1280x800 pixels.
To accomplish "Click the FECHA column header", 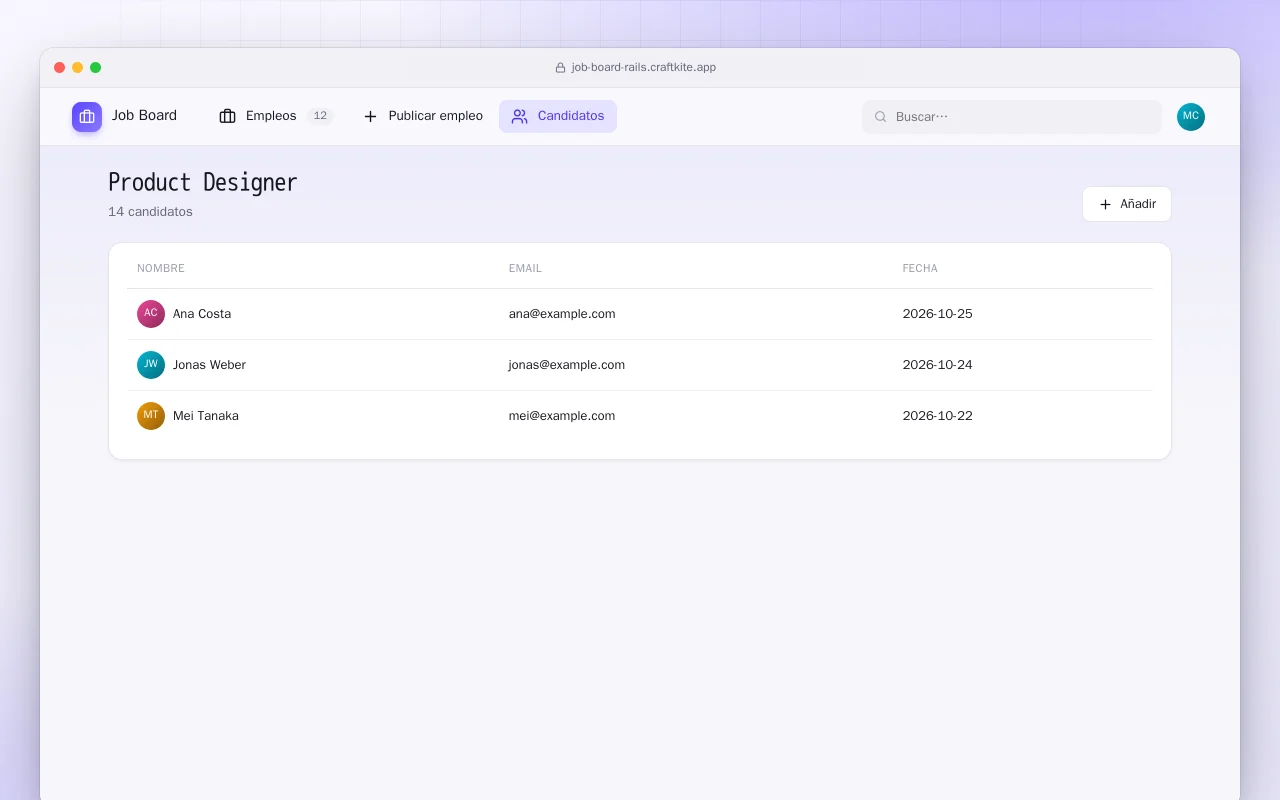I will (920, 269).
